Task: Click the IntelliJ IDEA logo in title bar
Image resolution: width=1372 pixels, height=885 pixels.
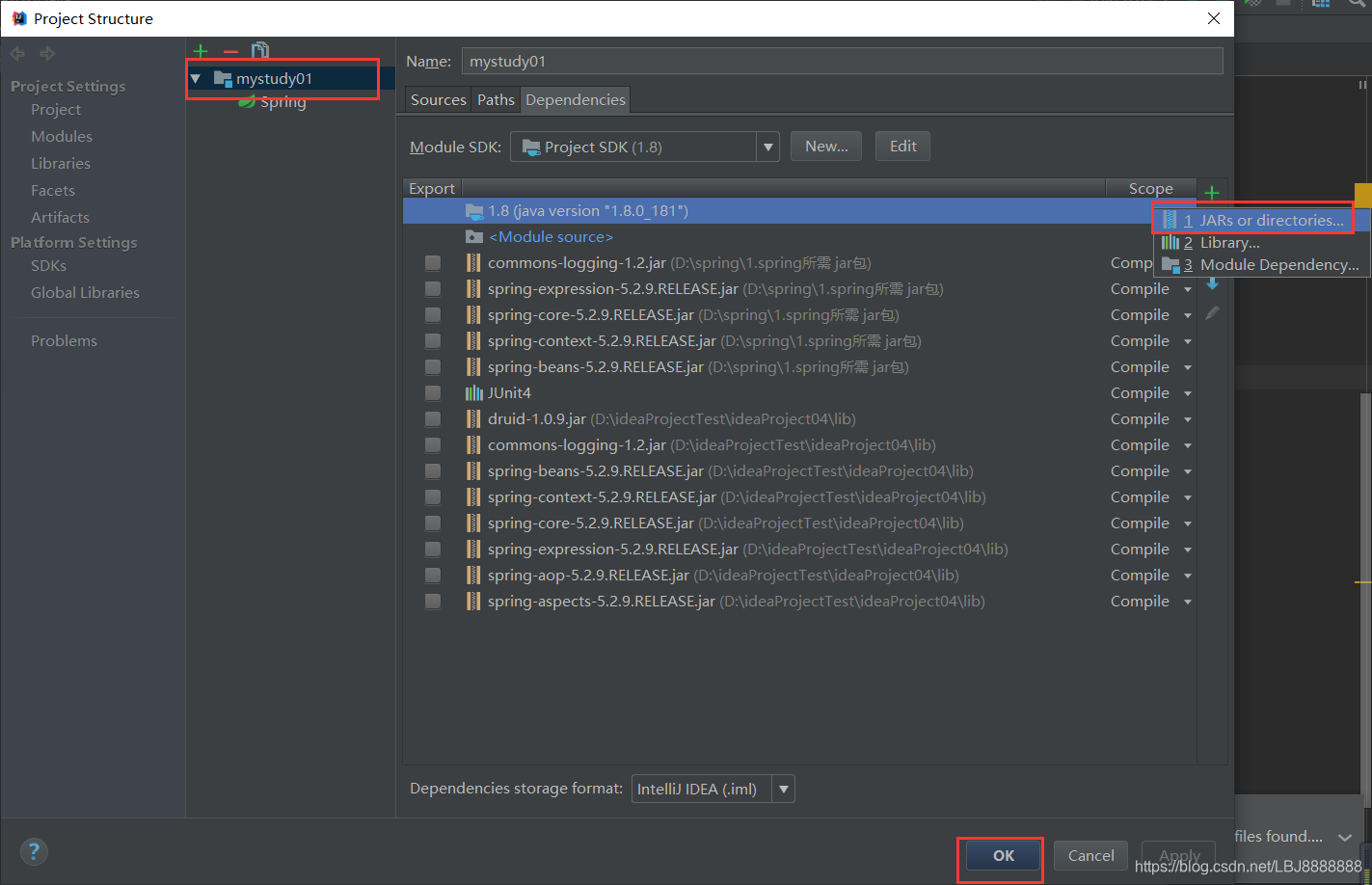Action: pos(18,18)
